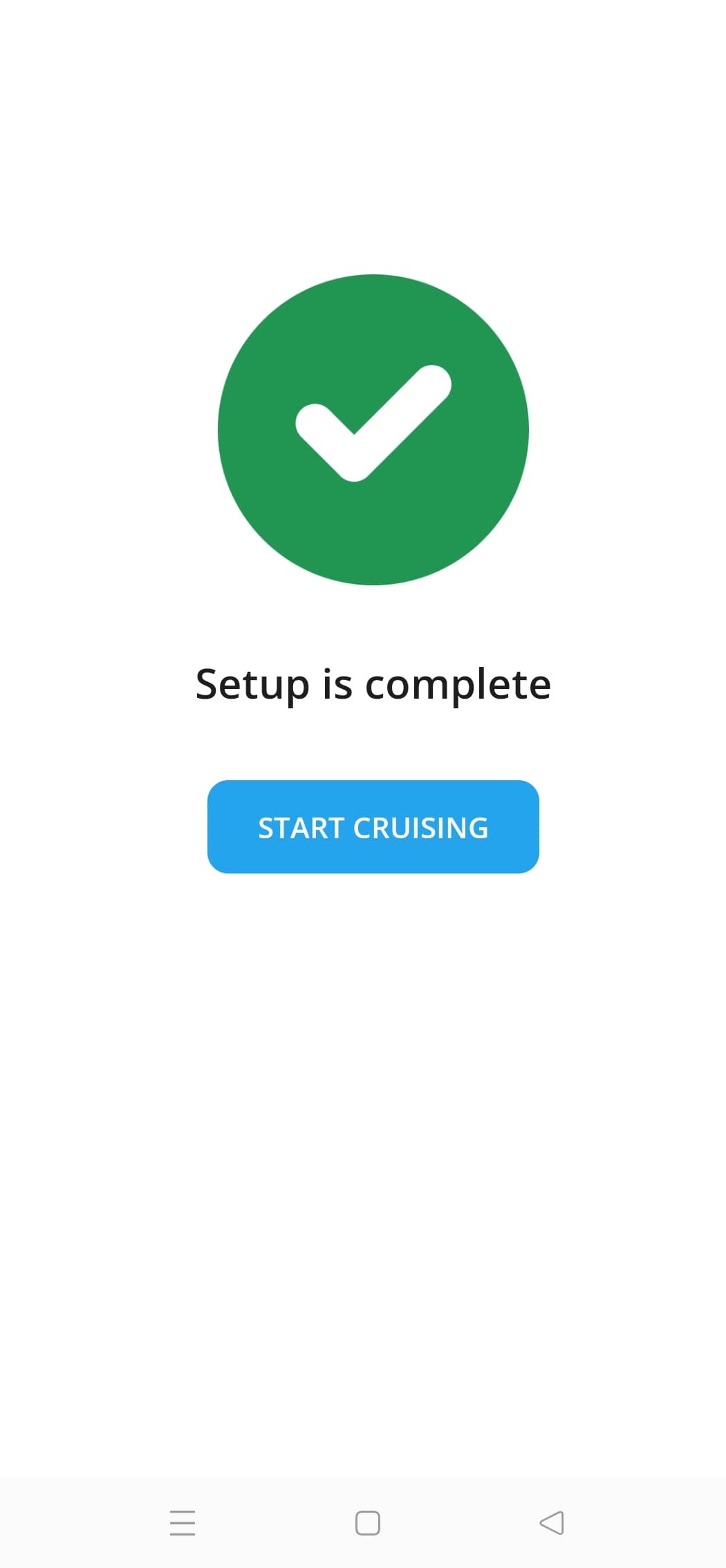The image size is (726, 1568).
Task: Click the green checkmark circle icon
Action: [x=373, y=430]
